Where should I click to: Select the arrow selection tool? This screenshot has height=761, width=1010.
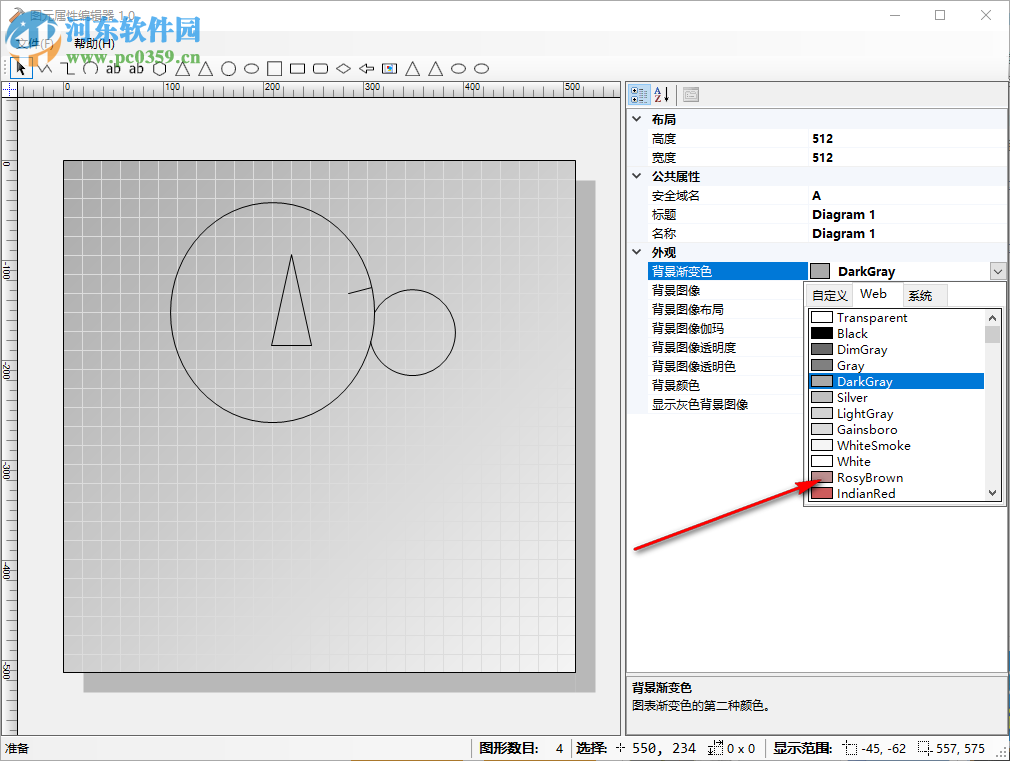tap(20, 68)
